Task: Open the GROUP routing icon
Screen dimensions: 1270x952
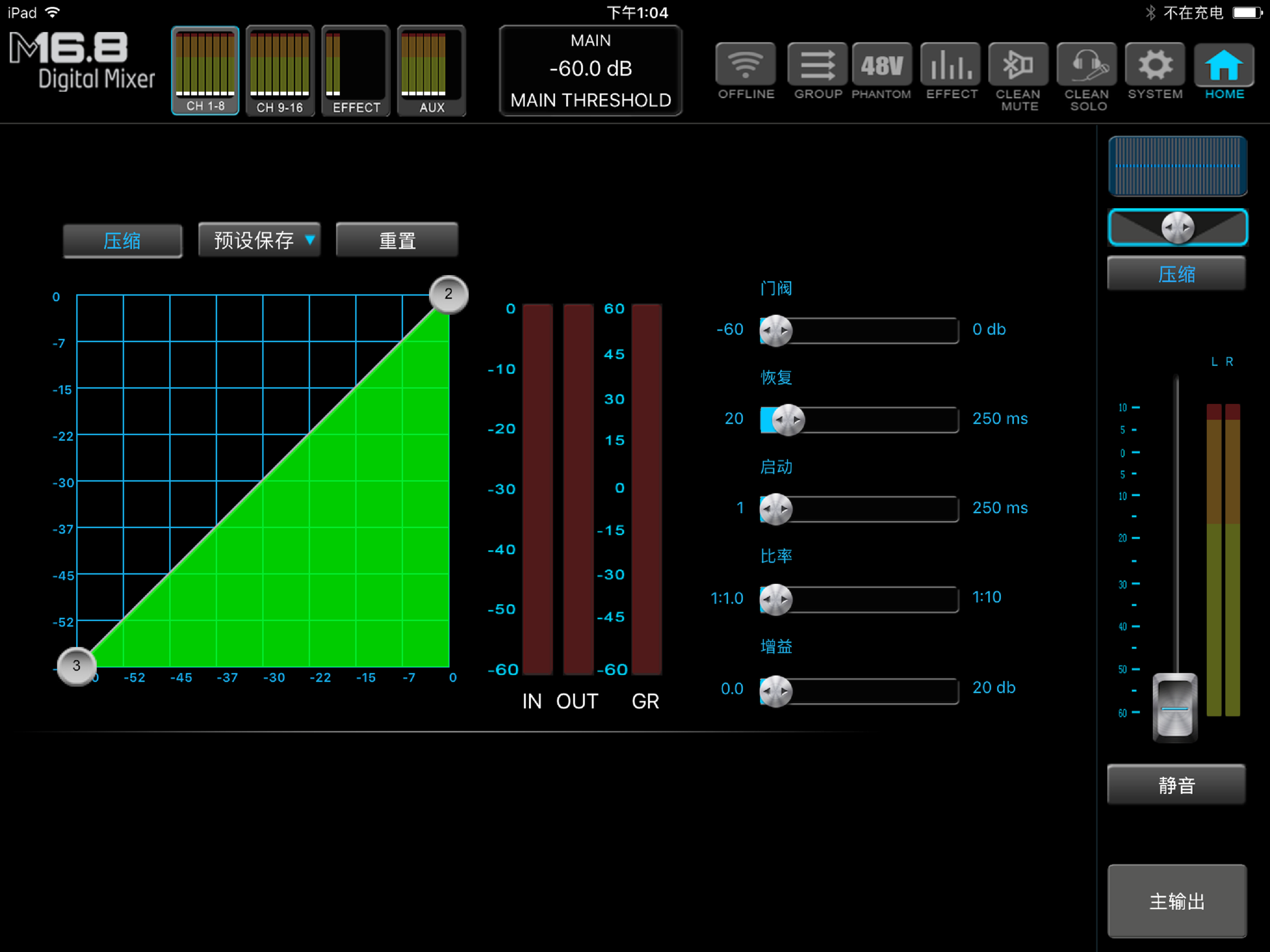Action: coord(818,64)
